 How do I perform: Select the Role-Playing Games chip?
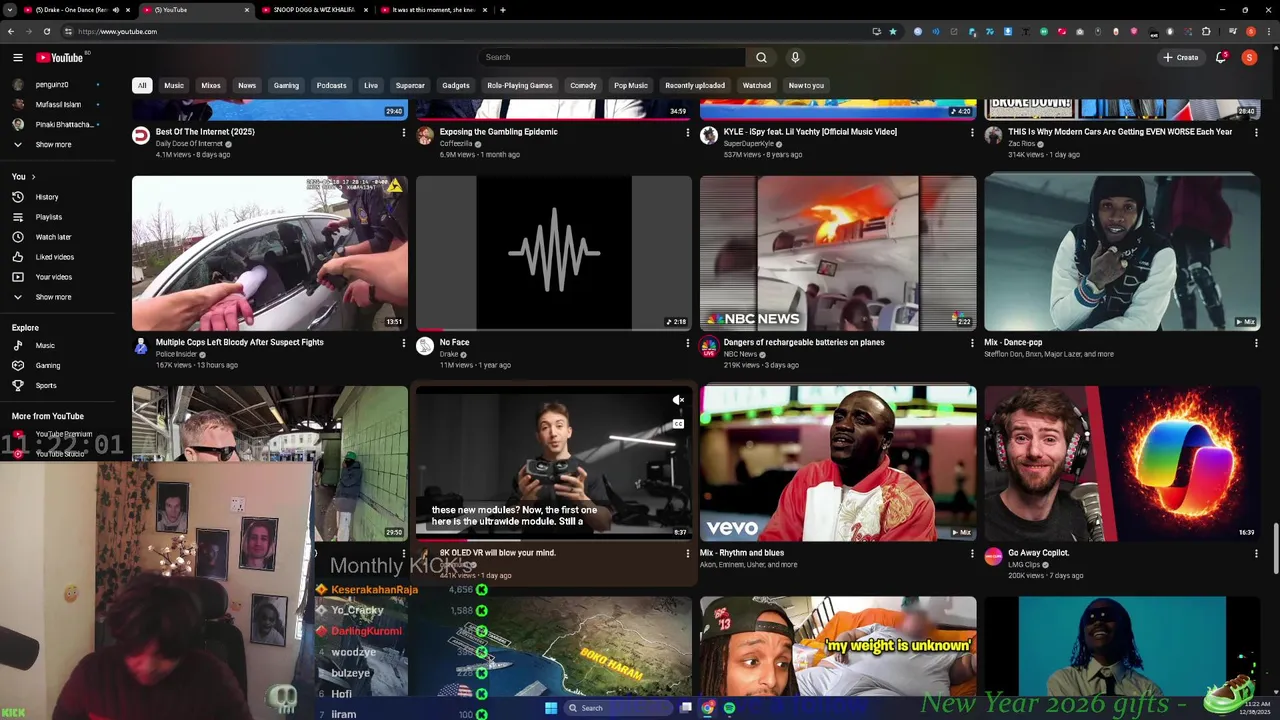coord(520,85)
